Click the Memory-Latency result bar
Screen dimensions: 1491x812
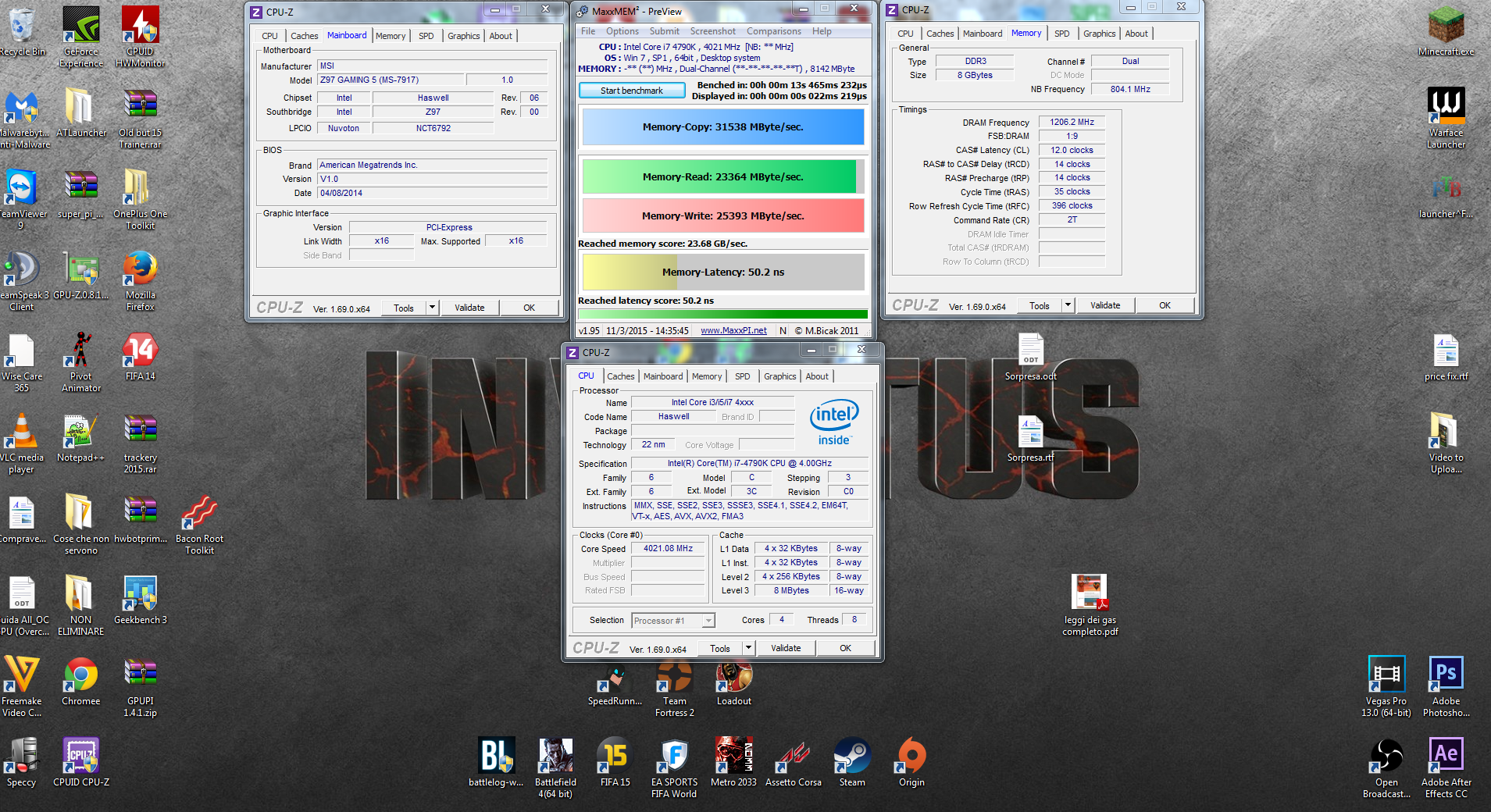[723, 272]
